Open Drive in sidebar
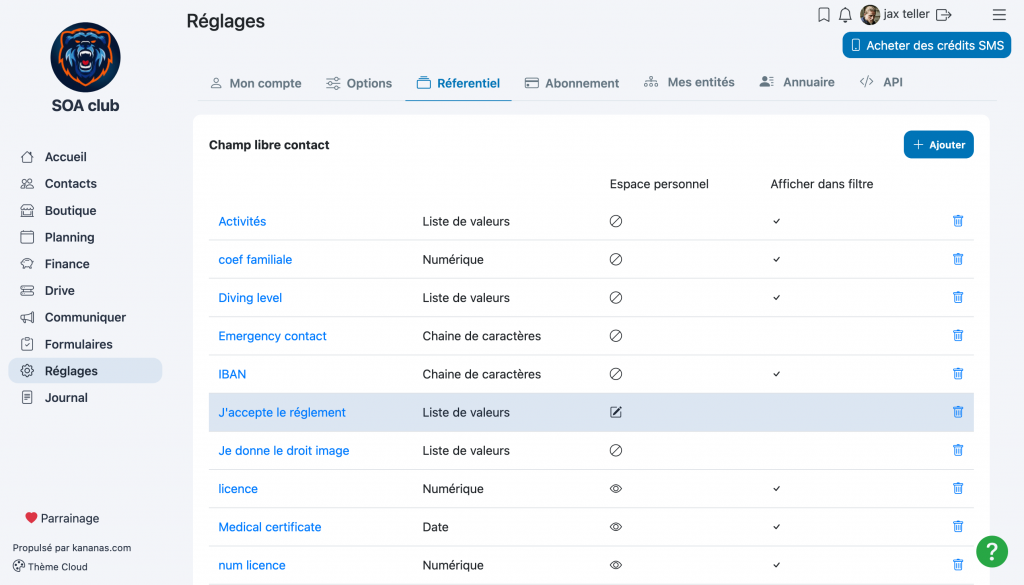 pyautogui.click(x=85, y=291)
